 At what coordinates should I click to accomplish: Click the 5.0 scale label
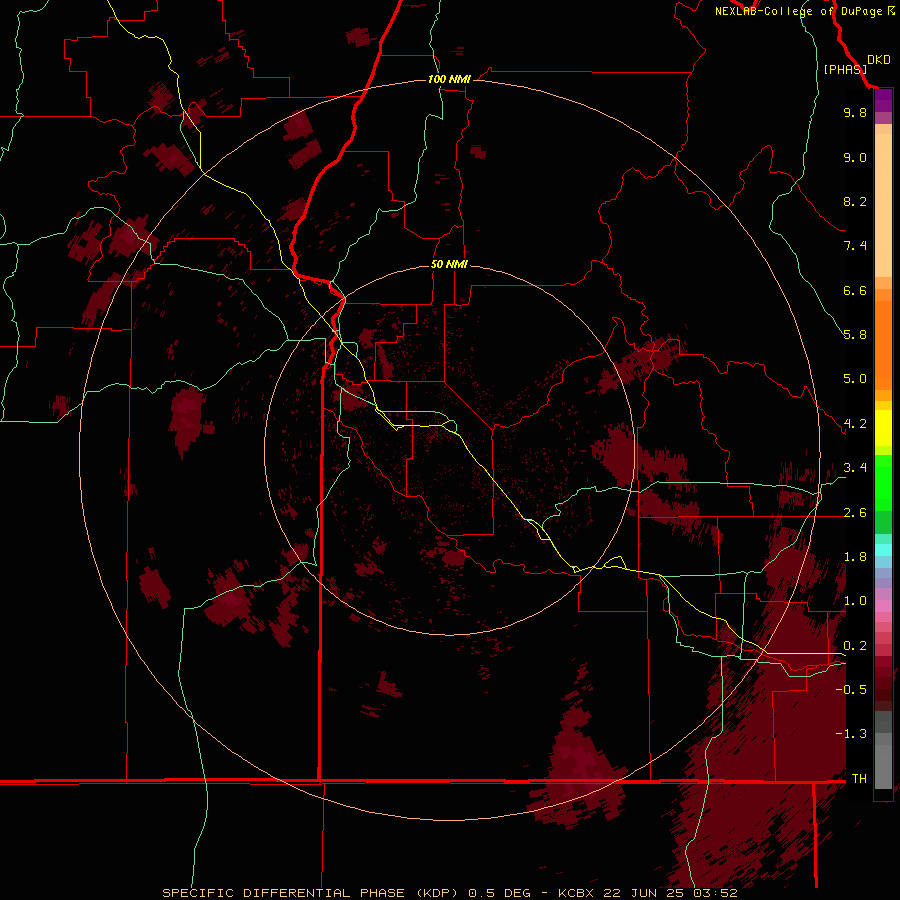coord(855,379)
